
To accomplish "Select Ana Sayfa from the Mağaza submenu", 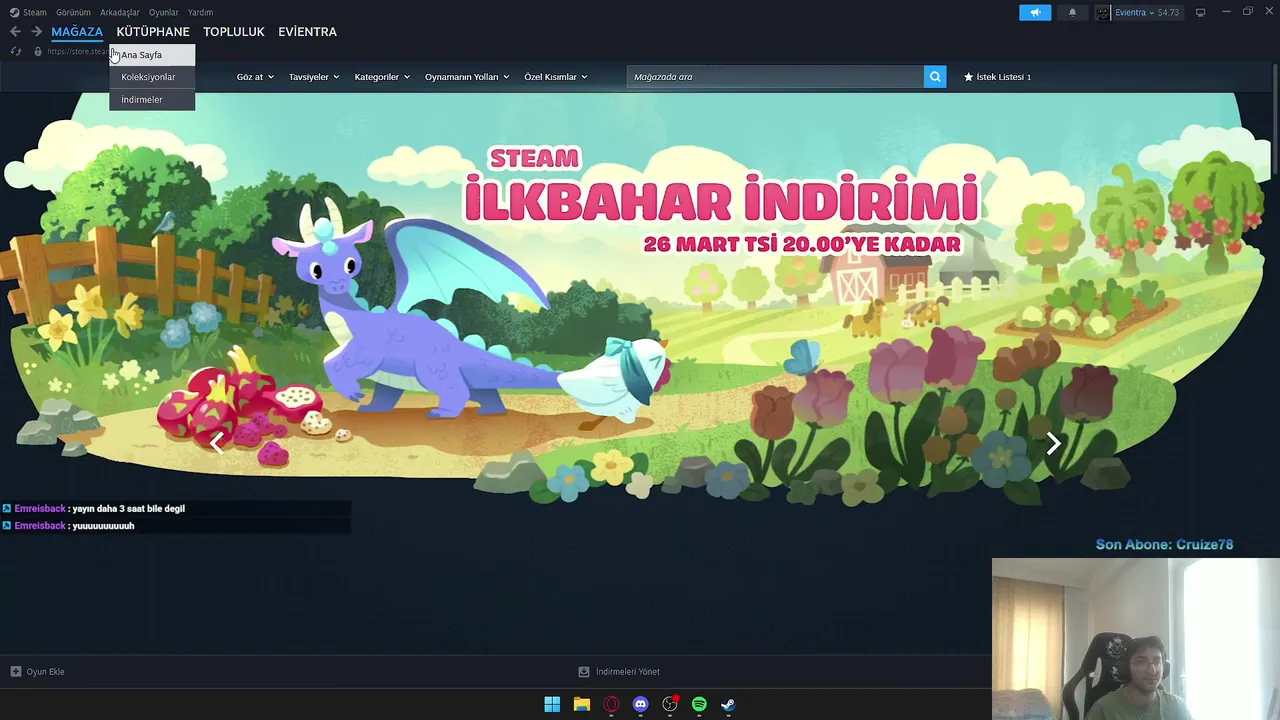I will coord(152,55).
